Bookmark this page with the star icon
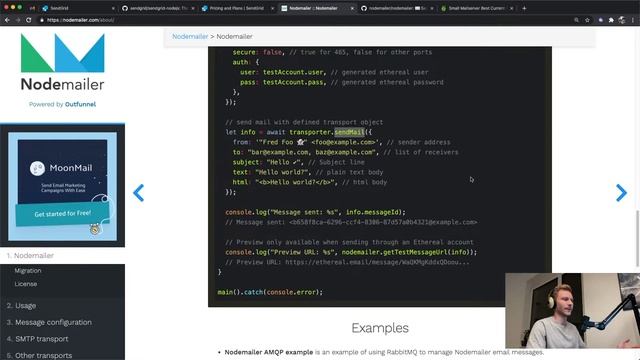The image size is (640, 360). (x=587, y=20)
